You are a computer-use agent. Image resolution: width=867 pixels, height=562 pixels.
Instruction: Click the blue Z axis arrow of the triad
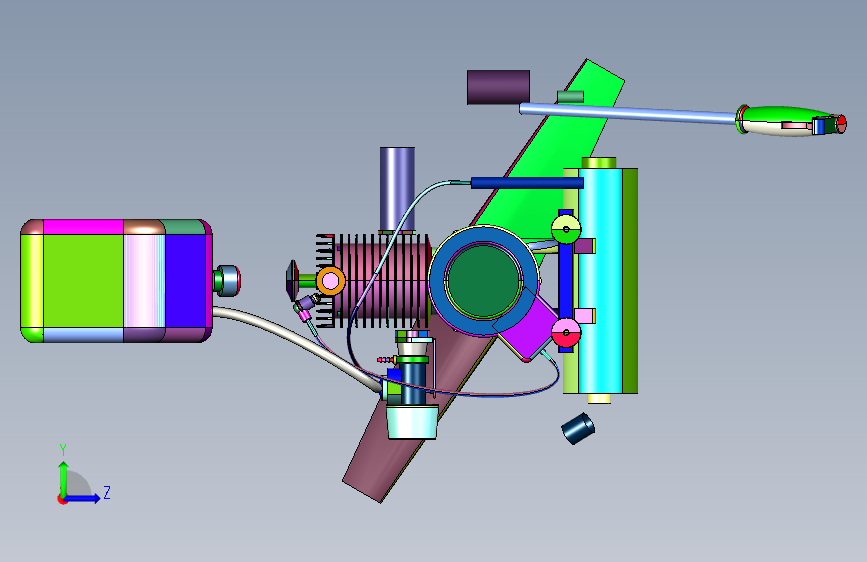(x=83, y=498)
